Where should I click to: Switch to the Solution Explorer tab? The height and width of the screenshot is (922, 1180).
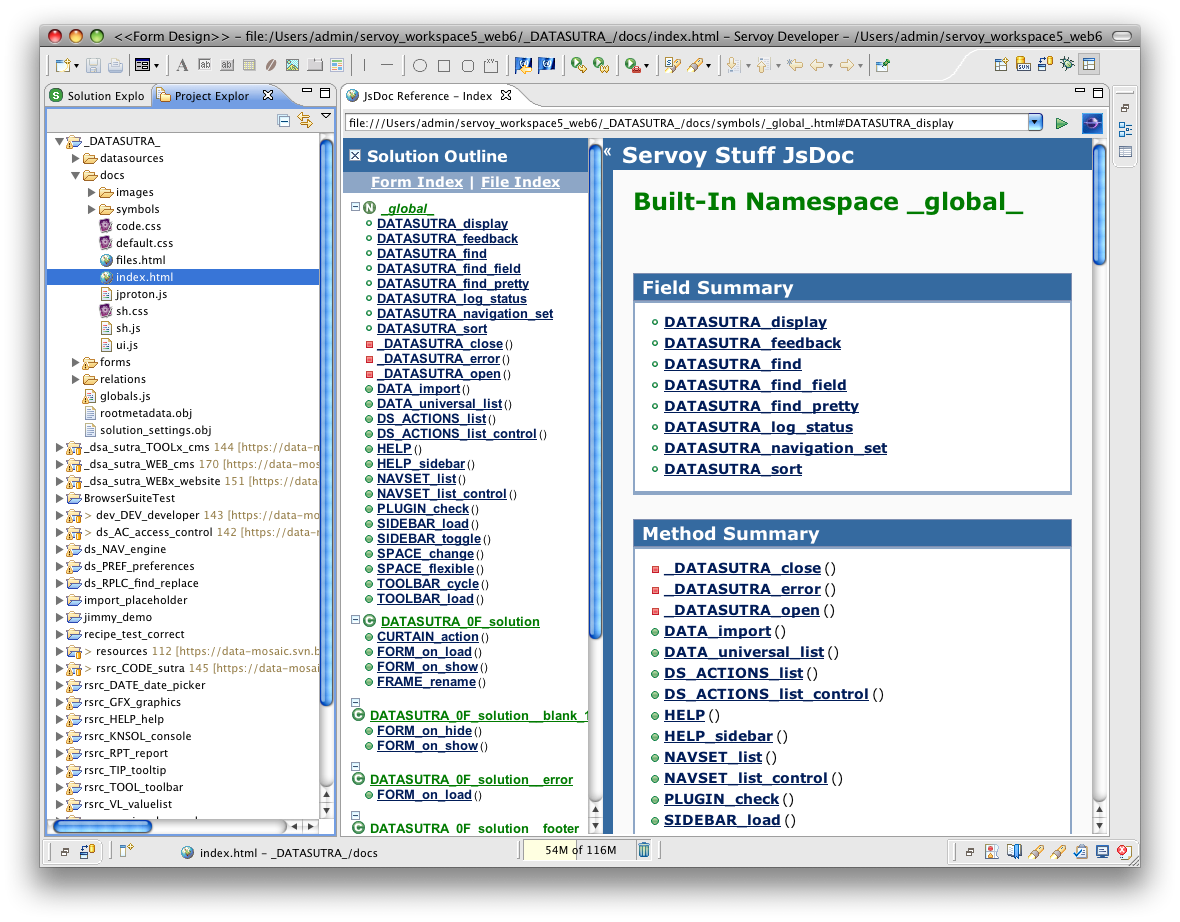(x=98, y=96)
